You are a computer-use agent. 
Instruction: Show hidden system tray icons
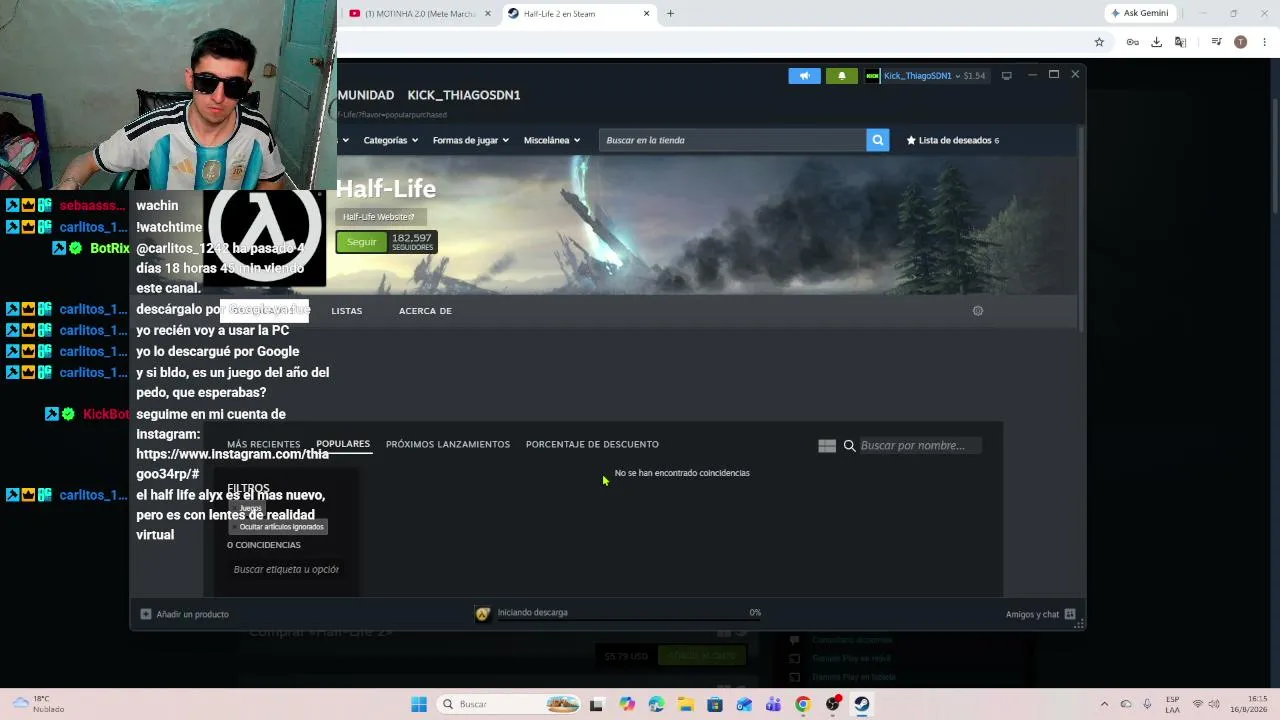coord(1104,704)
